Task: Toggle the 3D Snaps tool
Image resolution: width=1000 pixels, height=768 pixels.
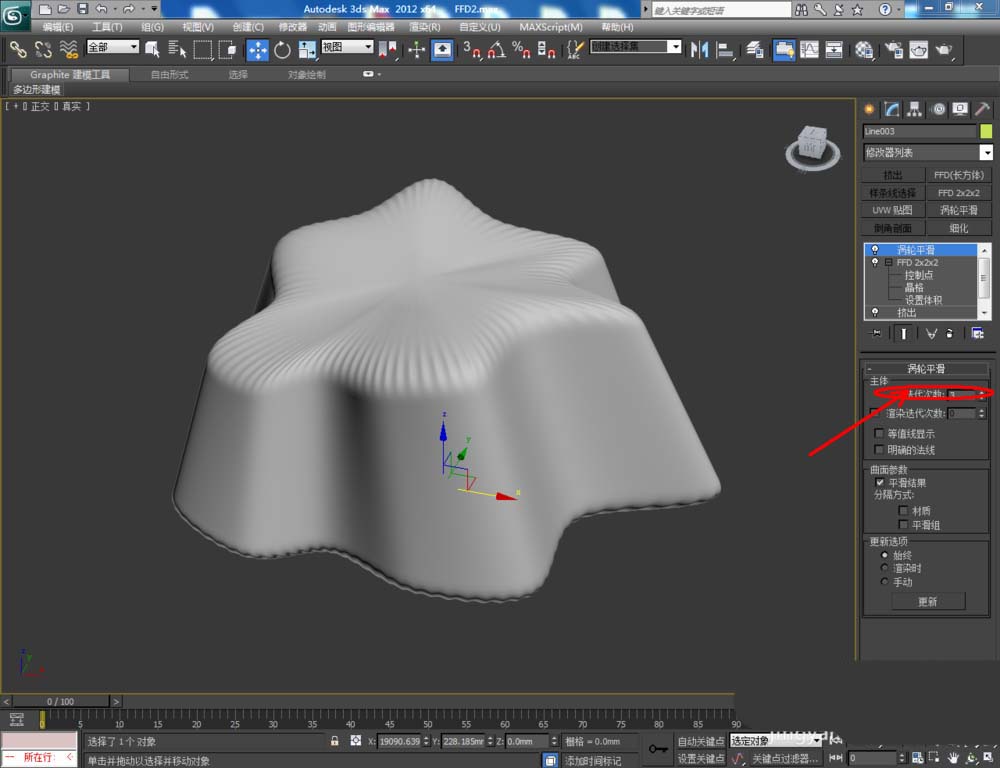Action: (471, 49)
